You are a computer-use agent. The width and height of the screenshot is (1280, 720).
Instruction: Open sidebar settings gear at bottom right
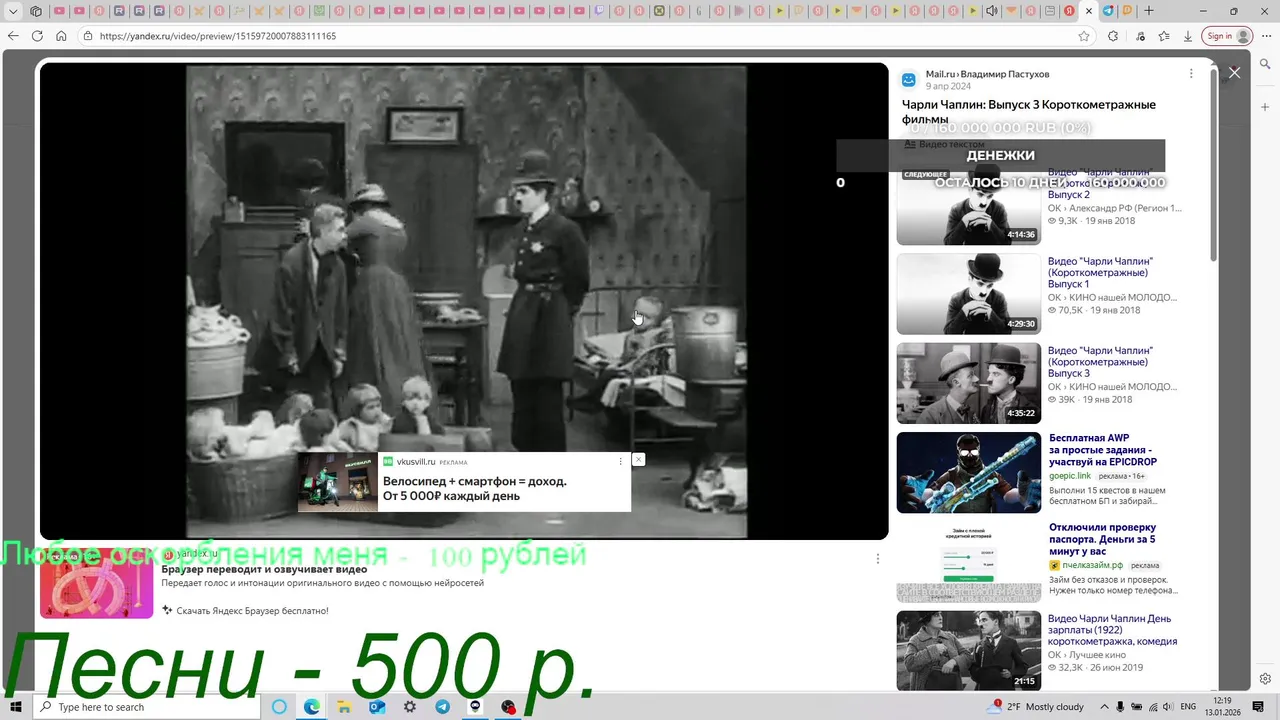(x=1265, y=679)
